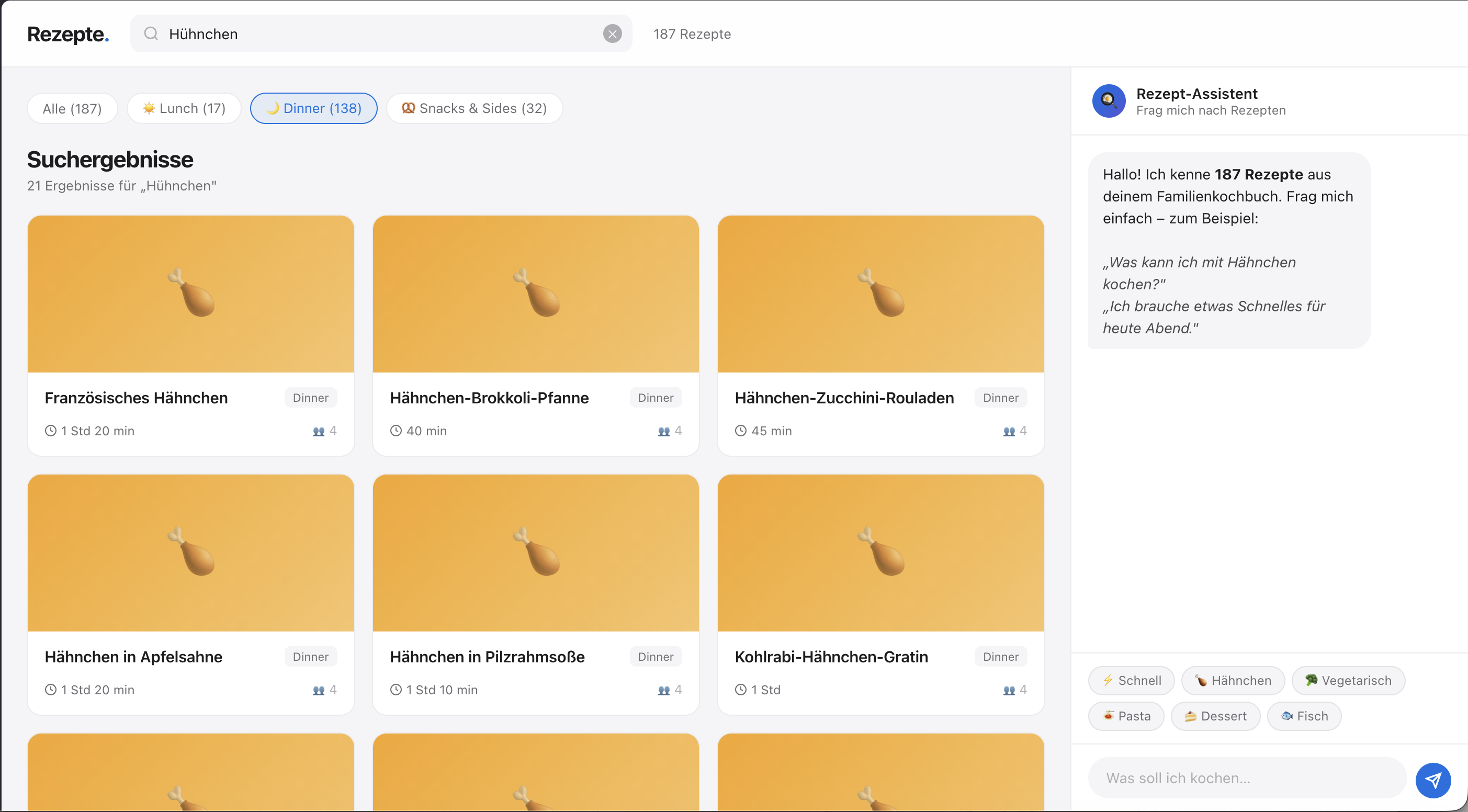The image size is (1468, 812).
Task: Focus the Hühnchen search field
Action: coord(381,34)
